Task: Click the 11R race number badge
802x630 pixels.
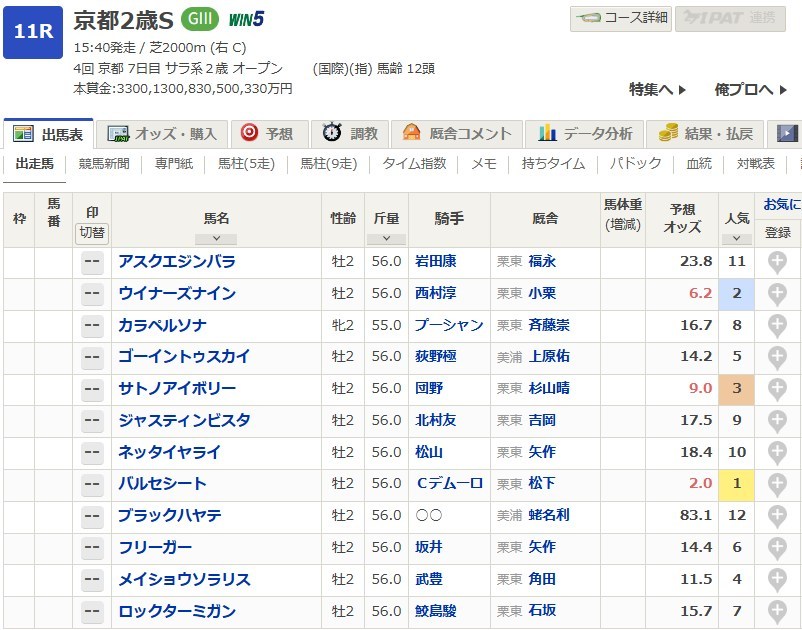Action: 33,31
